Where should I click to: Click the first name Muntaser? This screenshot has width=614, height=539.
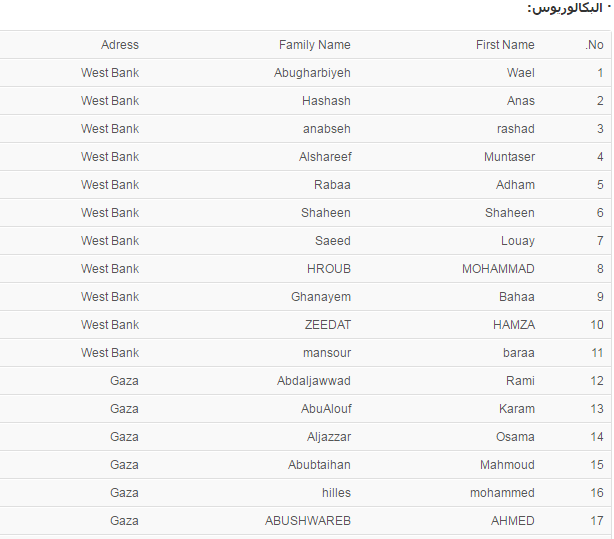[x=509, y=157]
